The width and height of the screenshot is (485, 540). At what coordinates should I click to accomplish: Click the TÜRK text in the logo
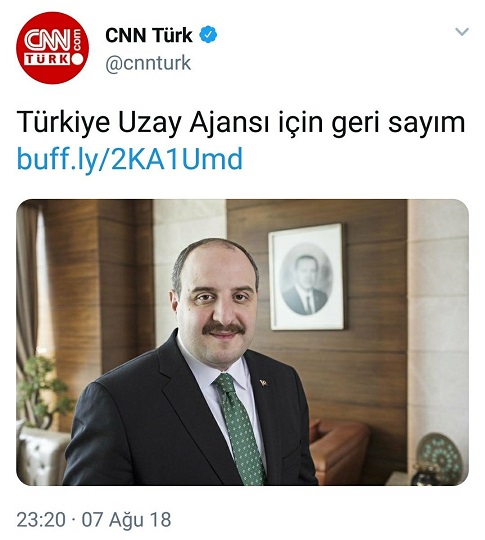47,59
